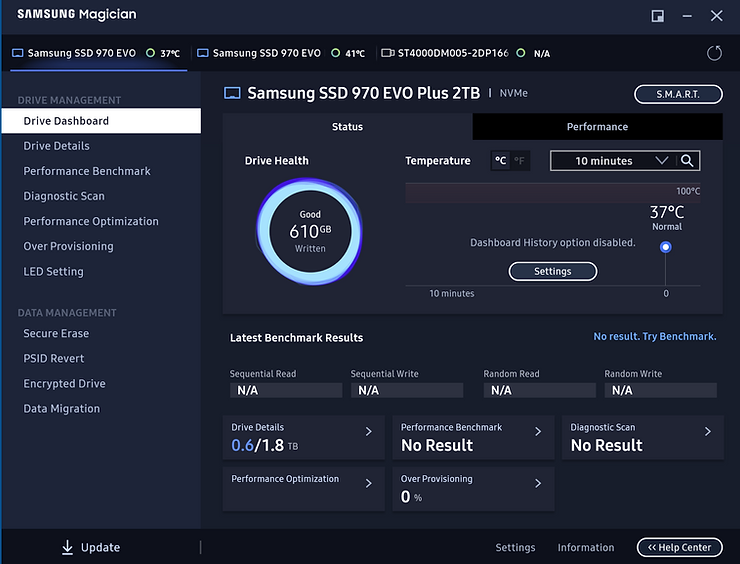Click the temperature history search magnifier icon
Image resolution: width=740 pixels, height=564 pixels.
coord(687,161)
